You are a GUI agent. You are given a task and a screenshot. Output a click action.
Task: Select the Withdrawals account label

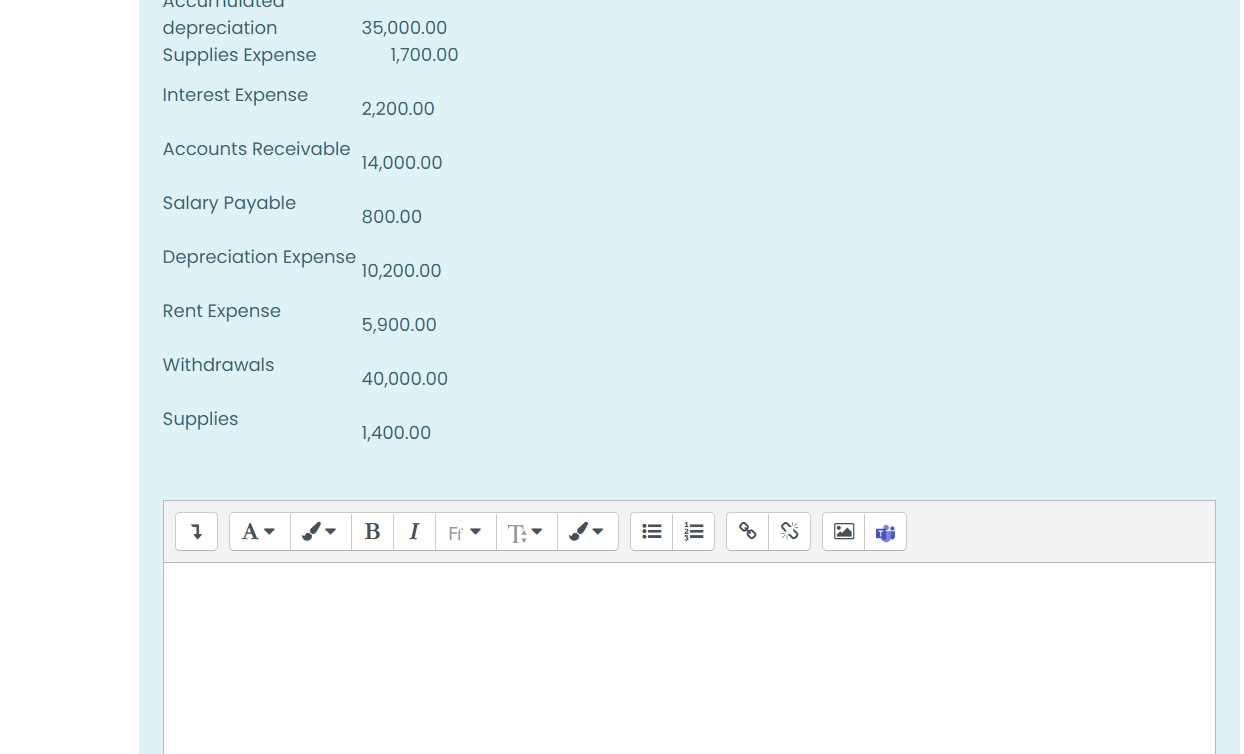(x=218, y=364)
